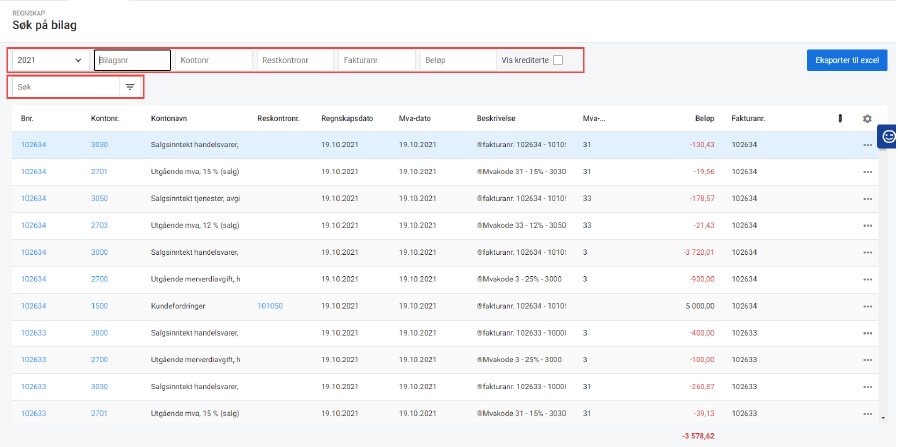Open more options for Kundefordringer row
Viewport: 898px width, 447px height.
click(x=867, y=307)
